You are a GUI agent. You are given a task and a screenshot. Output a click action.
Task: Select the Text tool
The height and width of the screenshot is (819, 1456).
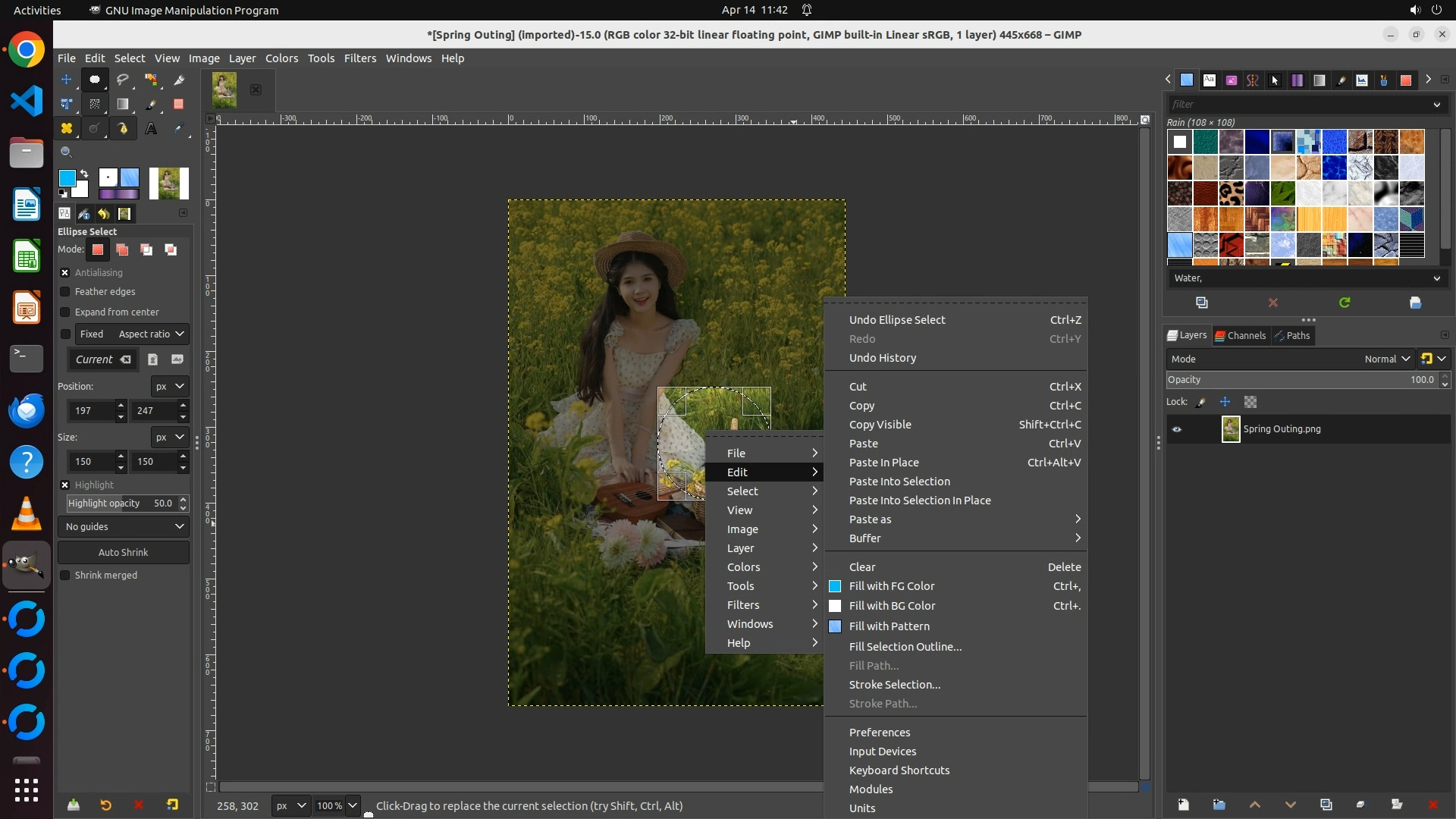(151, 129)
